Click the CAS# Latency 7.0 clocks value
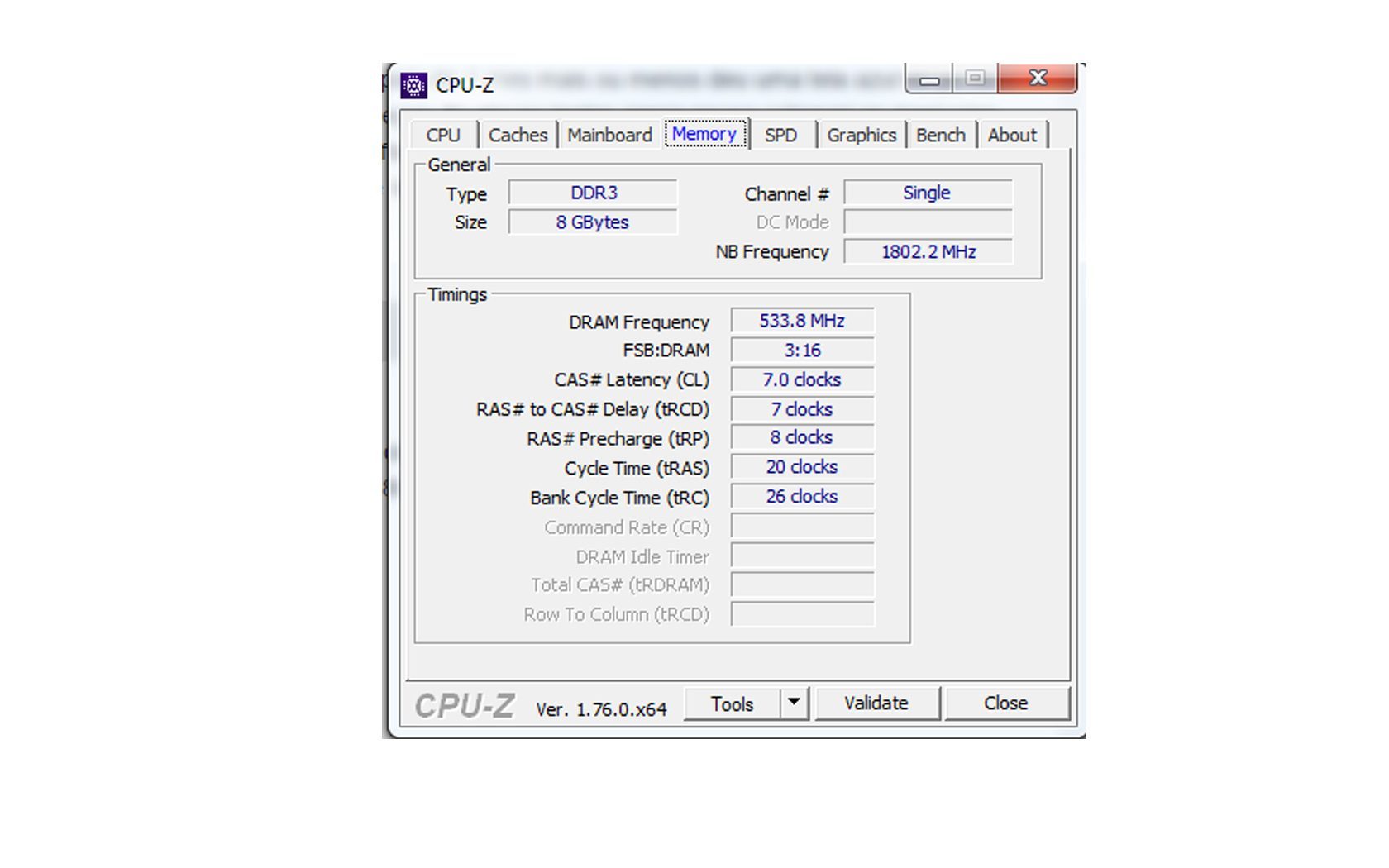Image resolution: width=1389 pixels, height=868 pixels. 802,380
